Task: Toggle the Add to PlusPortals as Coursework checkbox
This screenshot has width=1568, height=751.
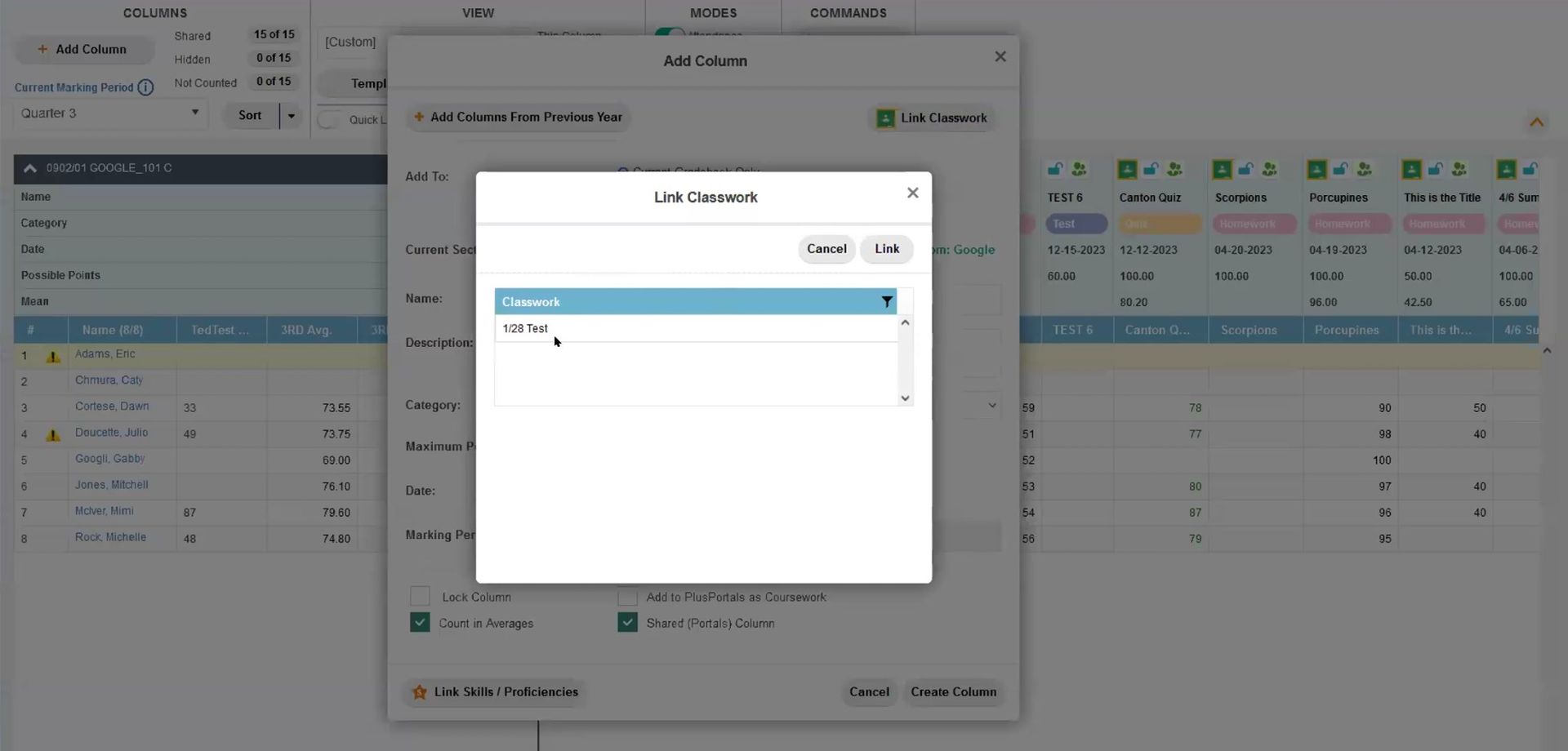Action: [627, 597]
